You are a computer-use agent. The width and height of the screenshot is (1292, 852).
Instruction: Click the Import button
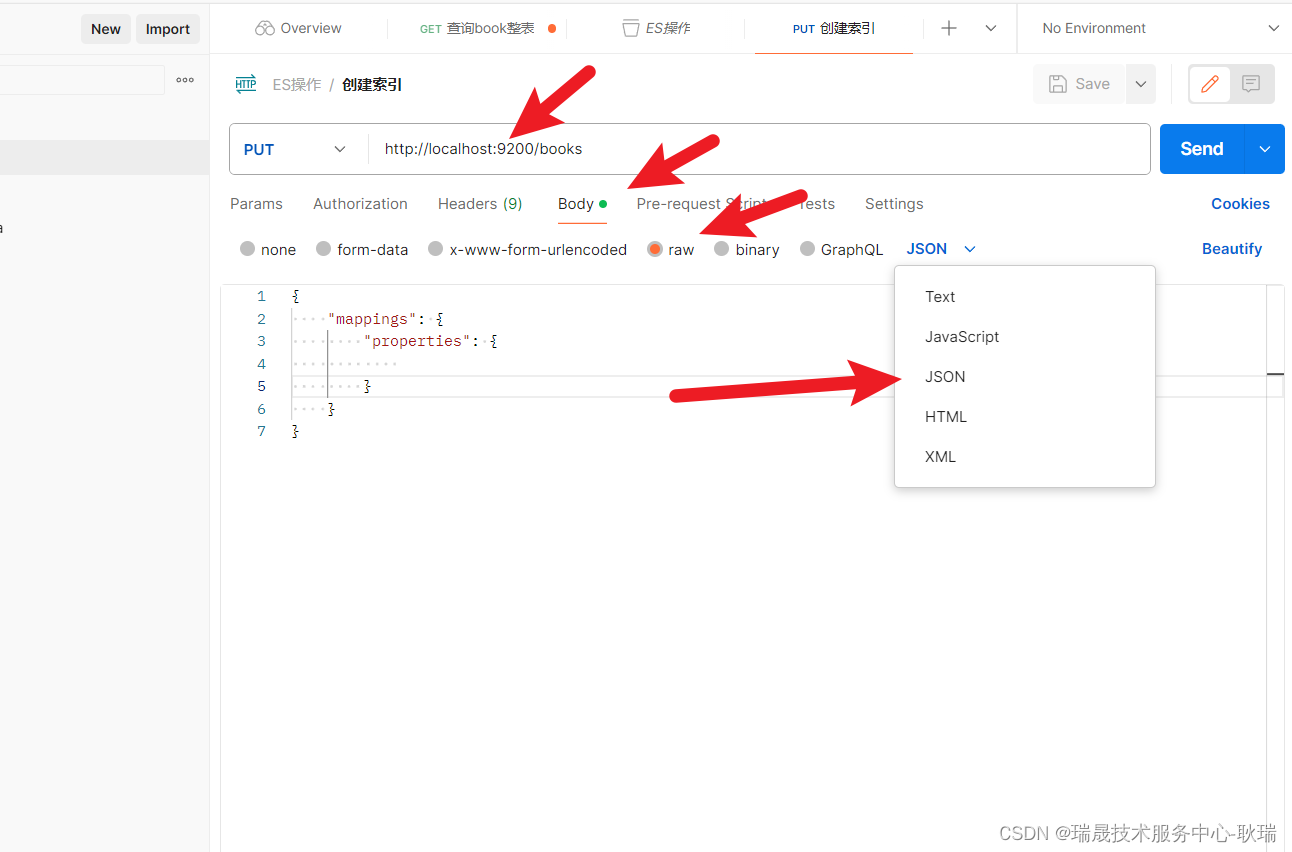click(168, 29)
